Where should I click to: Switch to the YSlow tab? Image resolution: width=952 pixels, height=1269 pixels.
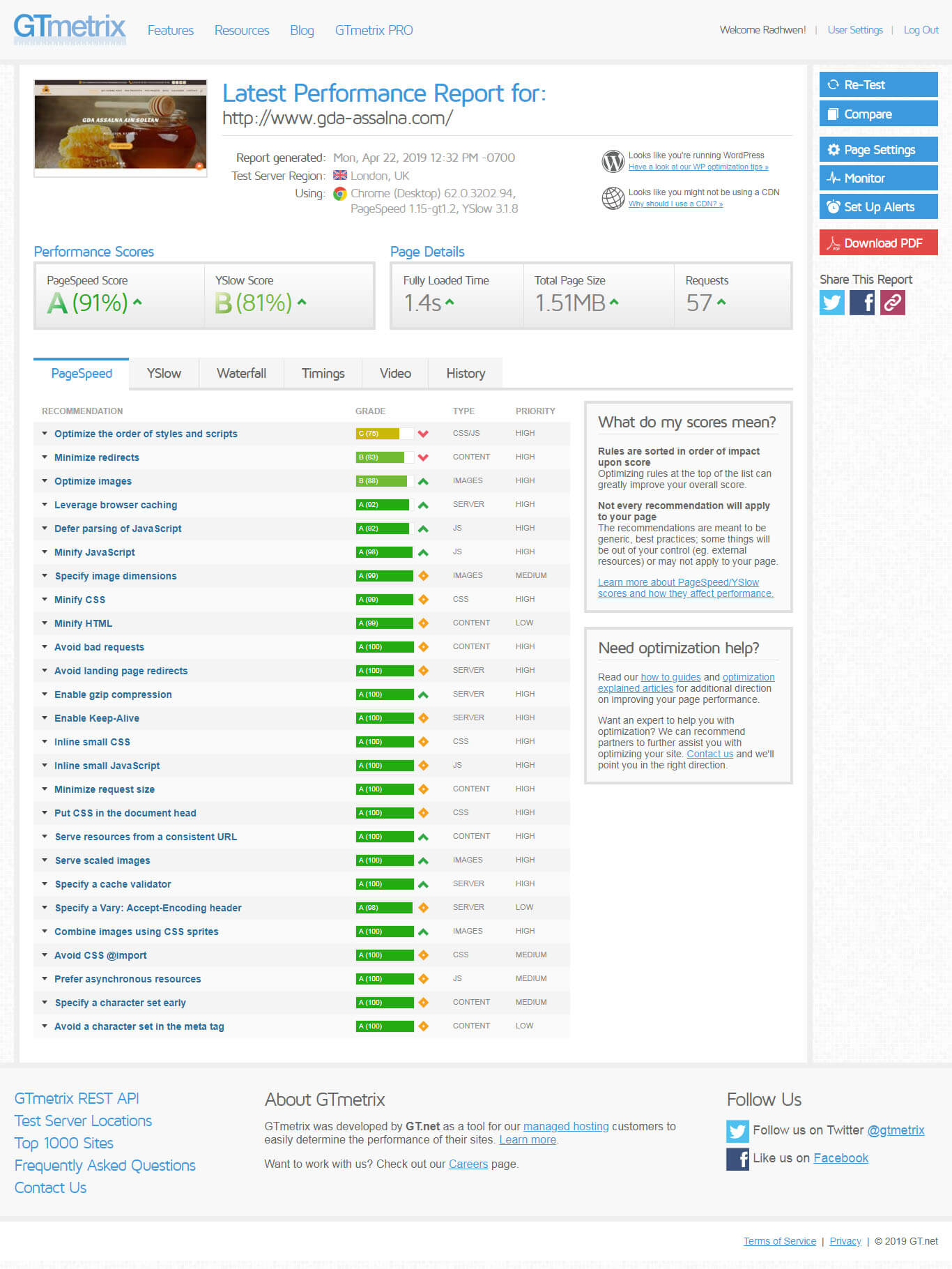pyautogui.click(x=164, y=374)
